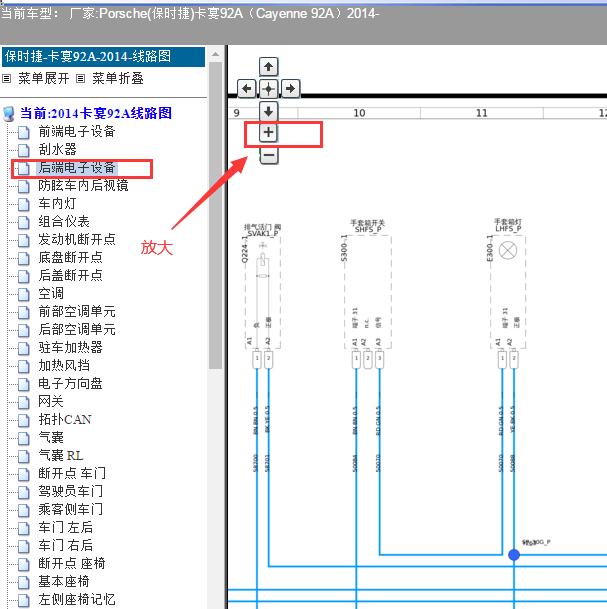Click page icon next to 驾驶员车门
The width and height of the screenshot is (607, 609).
tap(24, 492)
